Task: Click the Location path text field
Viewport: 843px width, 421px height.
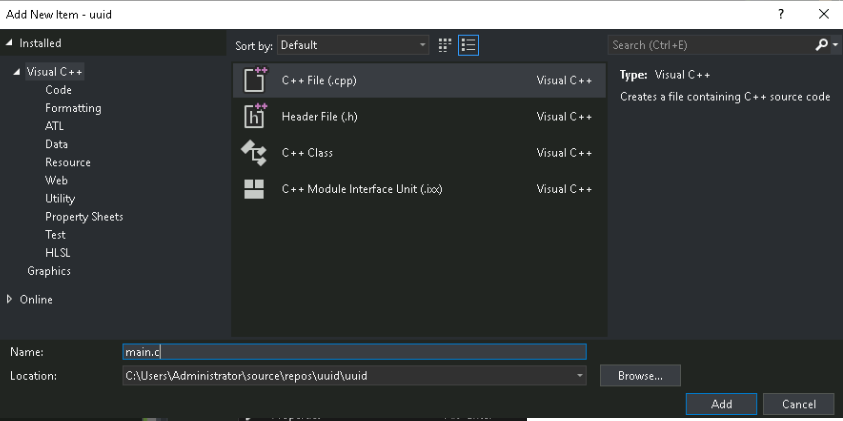Action: [348, 375]
